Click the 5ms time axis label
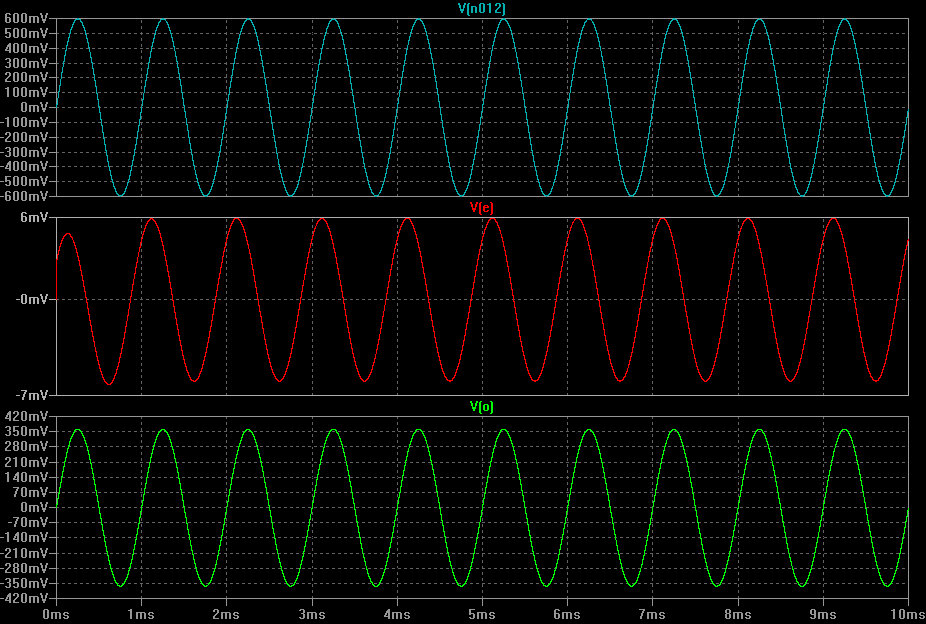 point(482,615)
